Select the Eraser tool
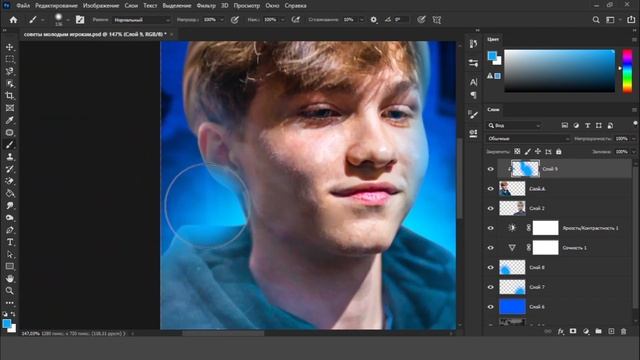Image resolution: width=640 pixels, height=360 pixels. pos(9,181)
